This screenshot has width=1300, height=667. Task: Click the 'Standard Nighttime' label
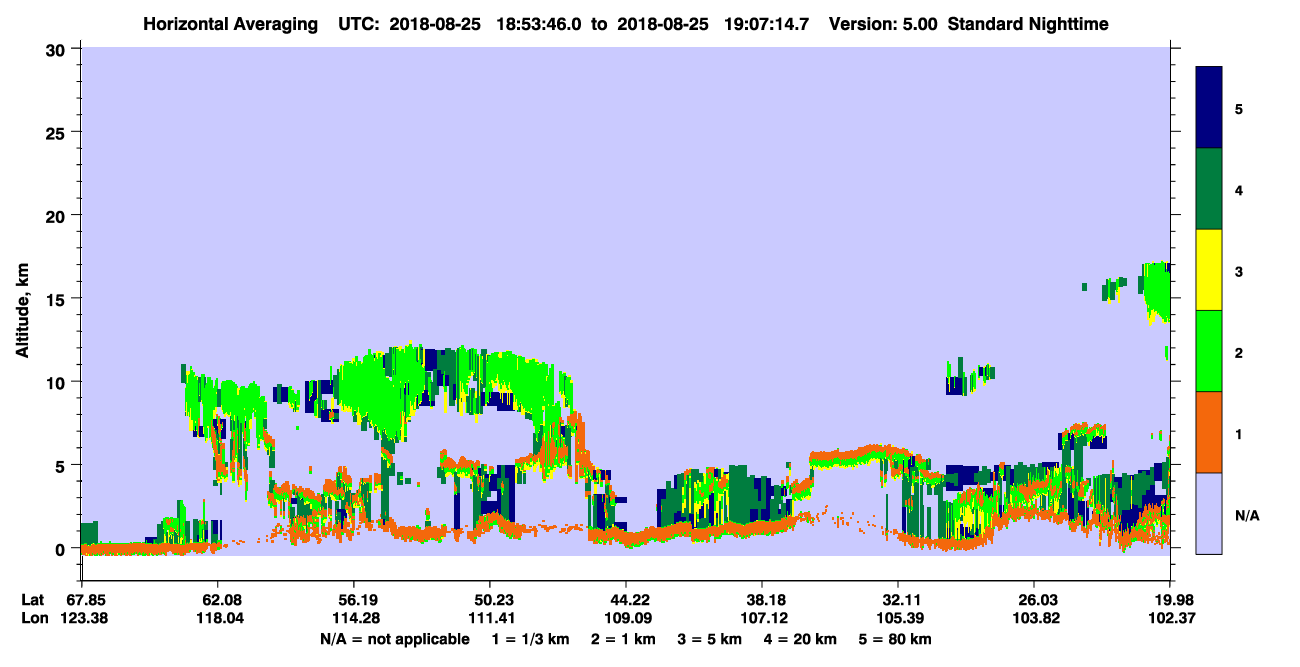pyautogui.click(x=1028, y=23)
